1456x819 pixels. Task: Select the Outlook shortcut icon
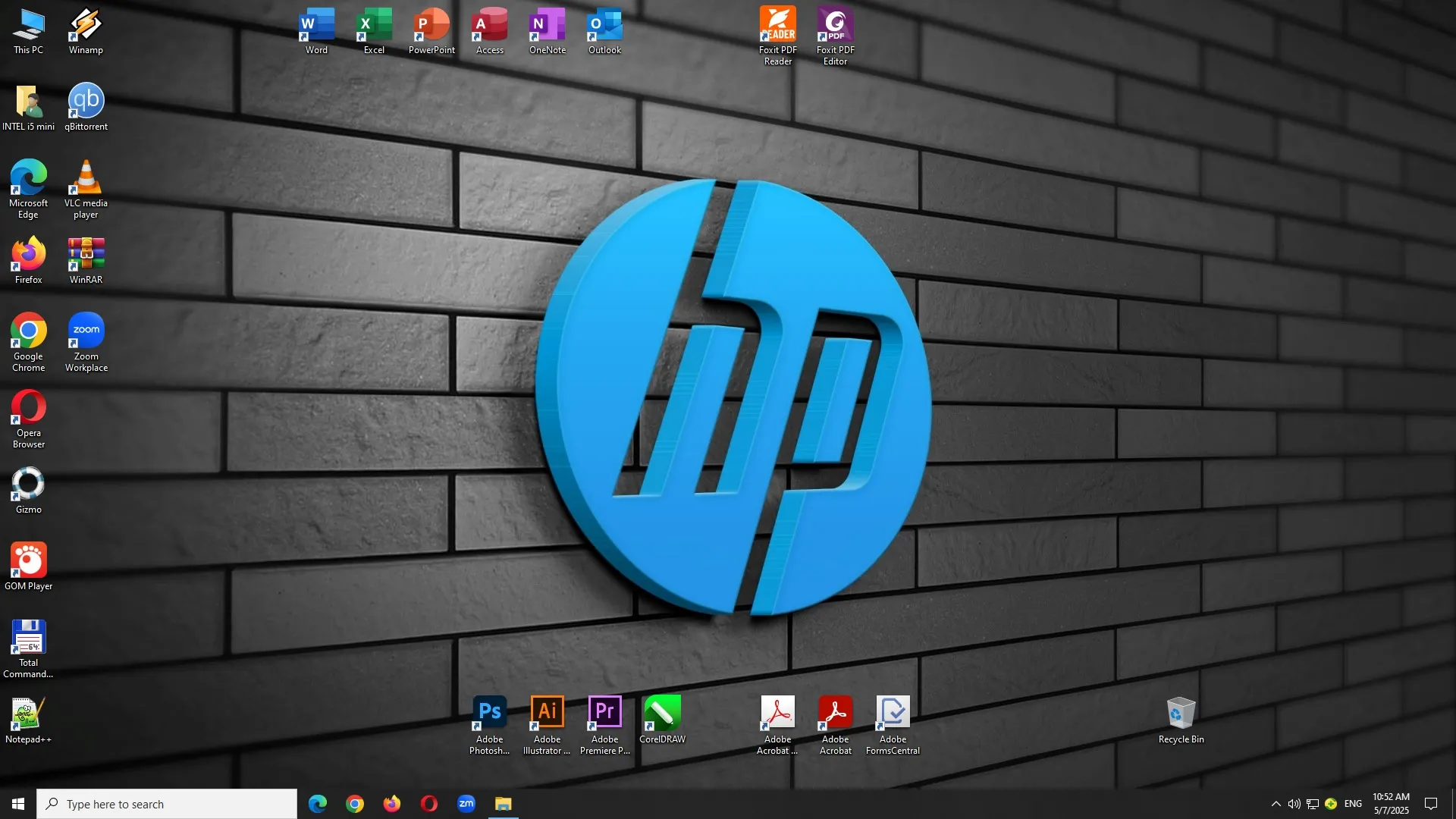pyautogui.click(x=605, y=32)
